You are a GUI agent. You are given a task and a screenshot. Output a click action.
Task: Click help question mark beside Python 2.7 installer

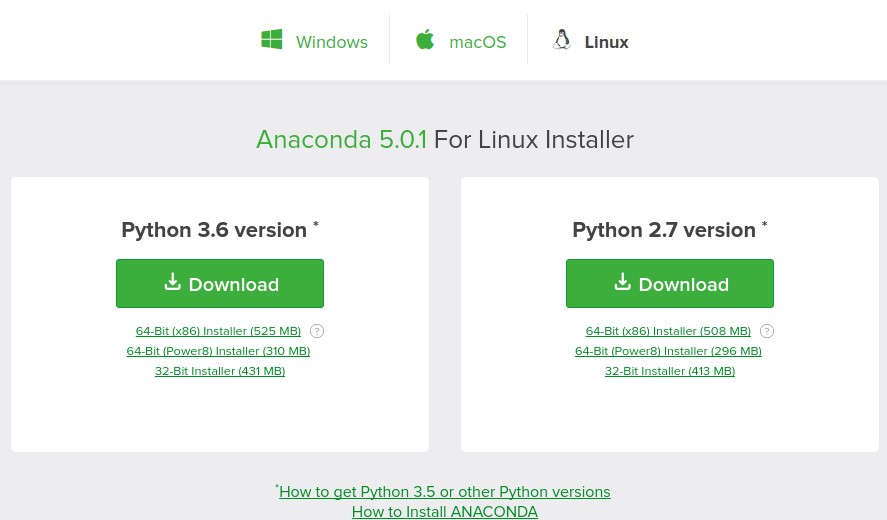point(767,331)
